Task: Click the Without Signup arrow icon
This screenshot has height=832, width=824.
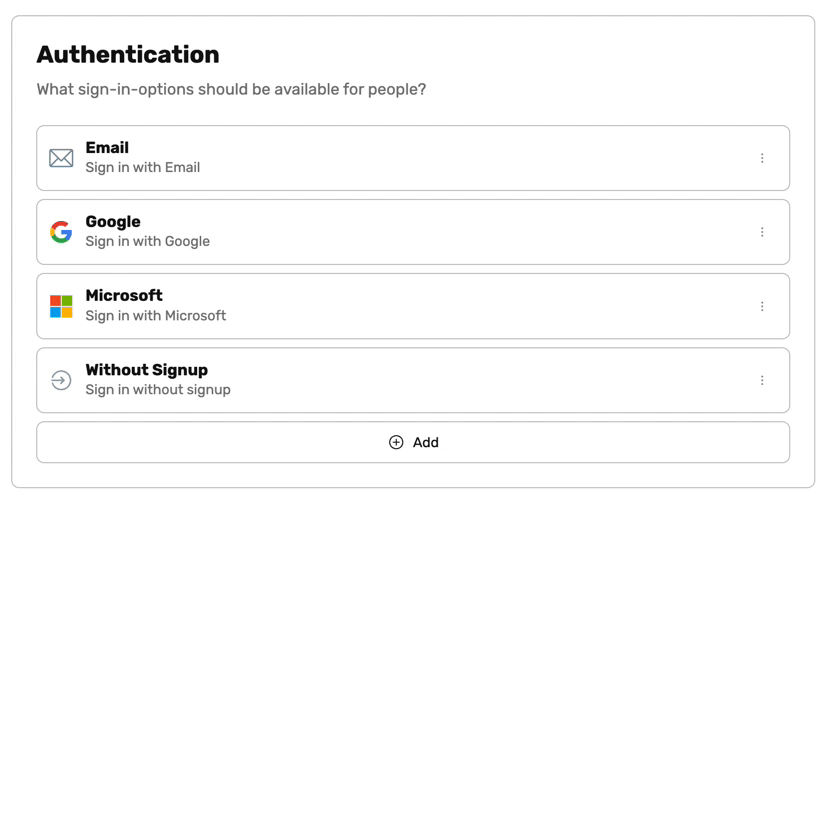Action: point(61,380)
